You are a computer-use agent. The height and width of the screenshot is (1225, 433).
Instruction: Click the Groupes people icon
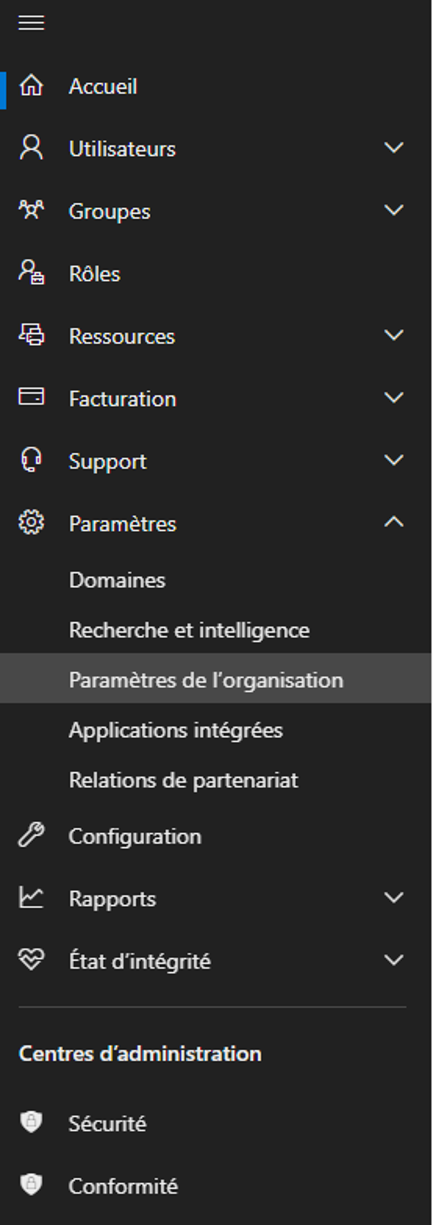31,210
